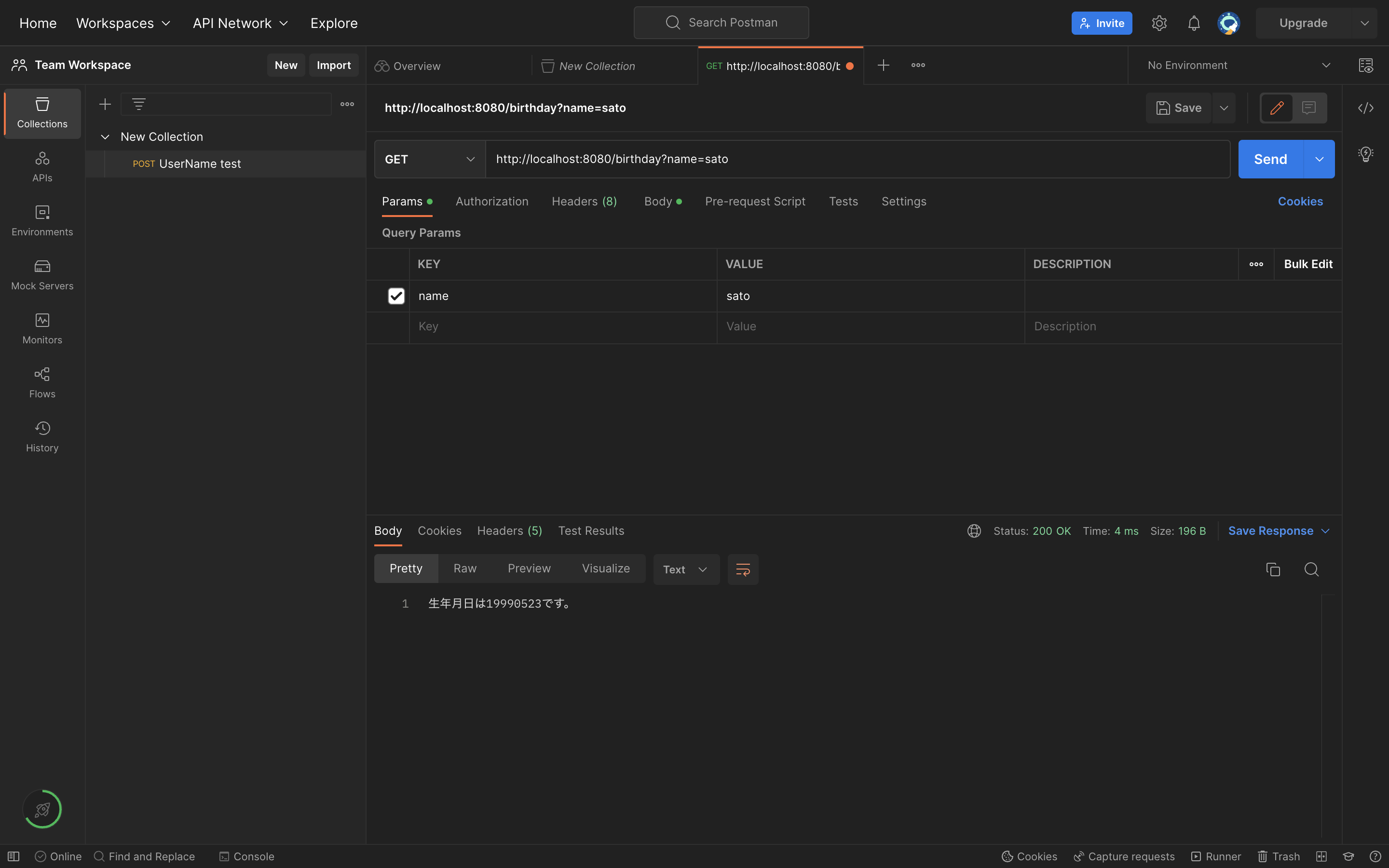The height and width of the screenshot is (868, 1389).
Task: Toggle the sidebar from the status bar
Action: coord(14,856)
